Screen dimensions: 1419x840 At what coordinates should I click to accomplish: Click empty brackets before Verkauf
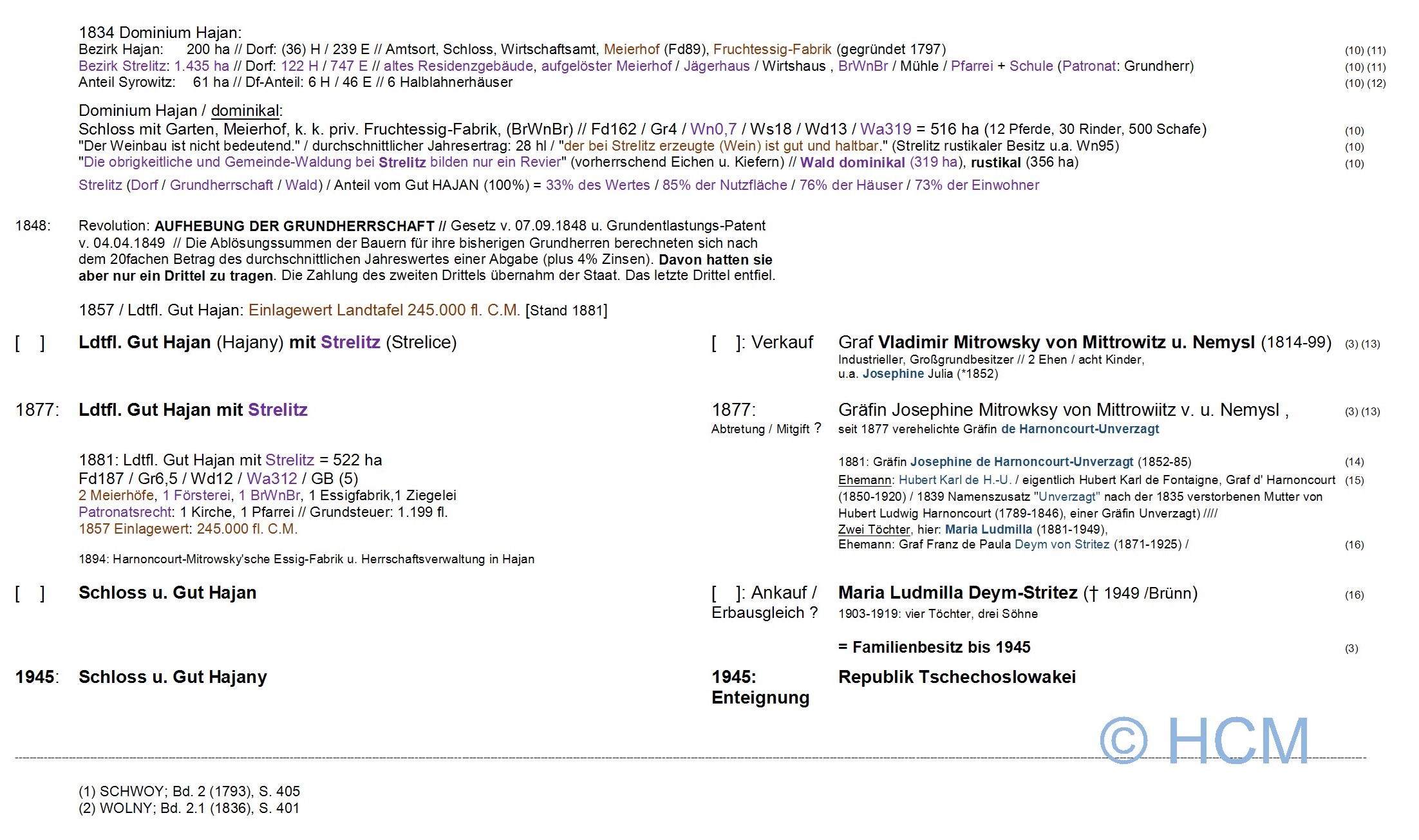(x=726, y=343)
